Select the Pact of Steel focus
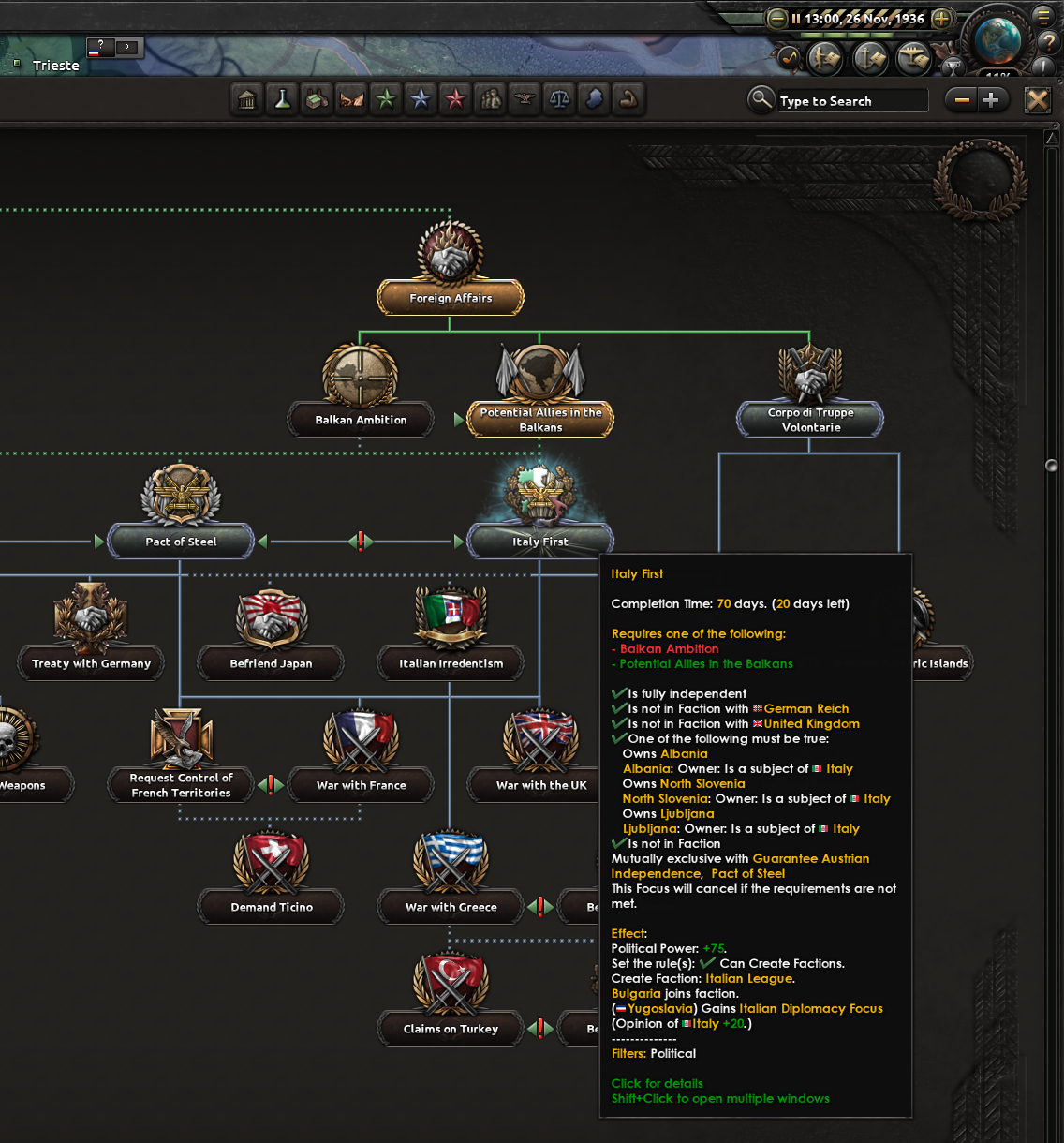The height and width of the screenshot is (1143, 1064). click(x=181, y=542)
